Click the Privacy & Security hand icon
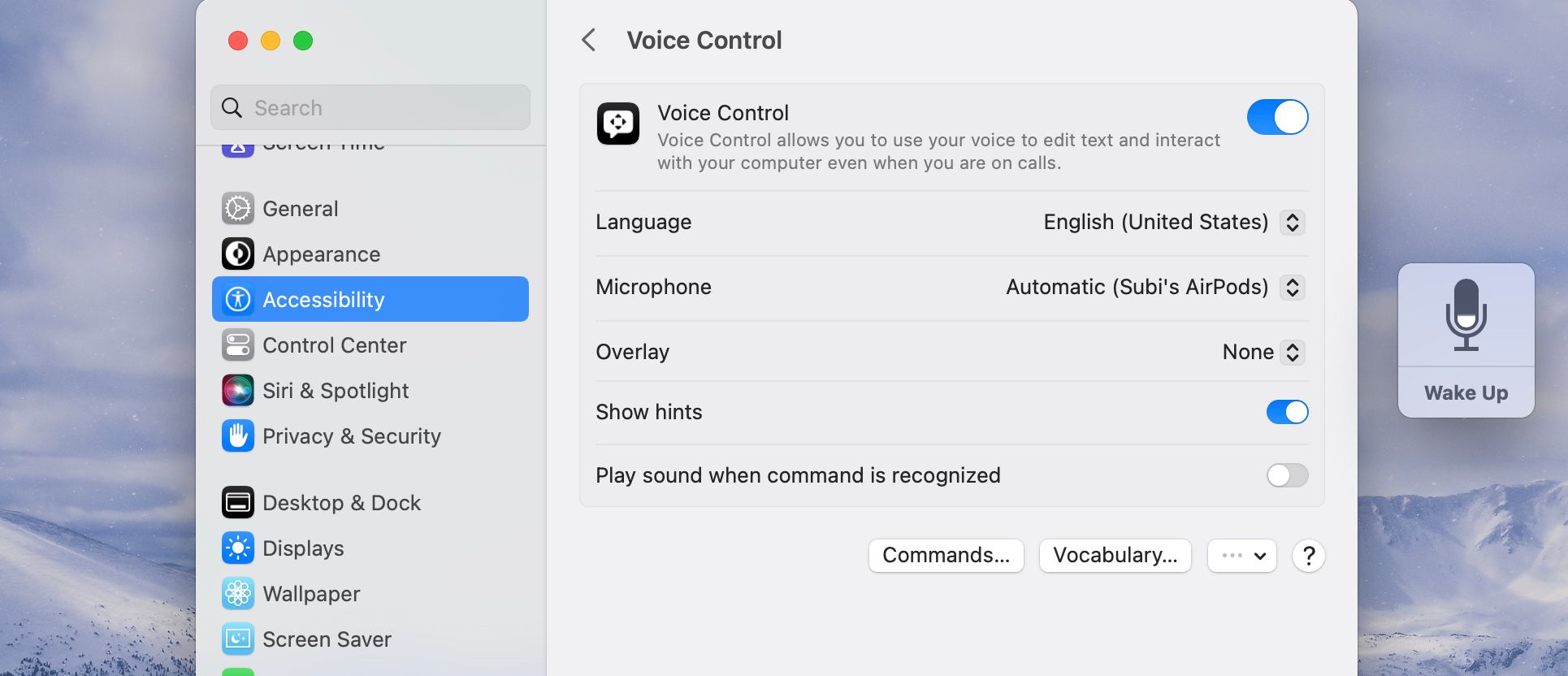Screen dimensions: 1568x676 238,436
